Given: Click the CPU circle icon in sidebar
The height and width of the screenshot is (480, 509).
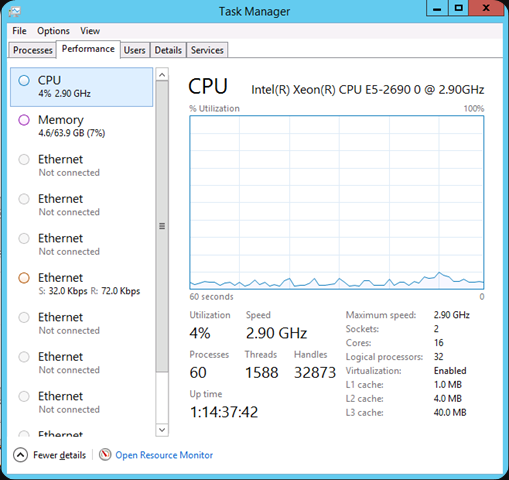Looking at the screenshot, I should 24,80.
